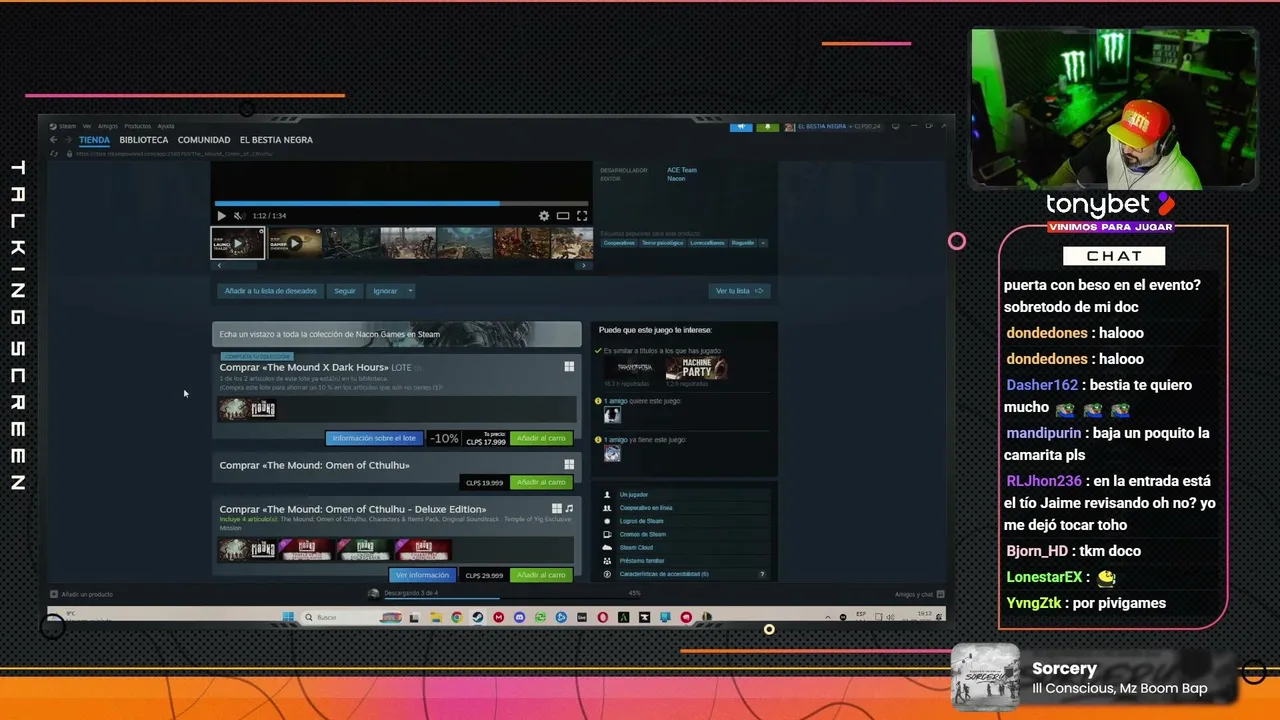This screenshot has width=1280, height=720.
Task: Select the gameplay overview video thumbnail
Action: coord(295,243)
